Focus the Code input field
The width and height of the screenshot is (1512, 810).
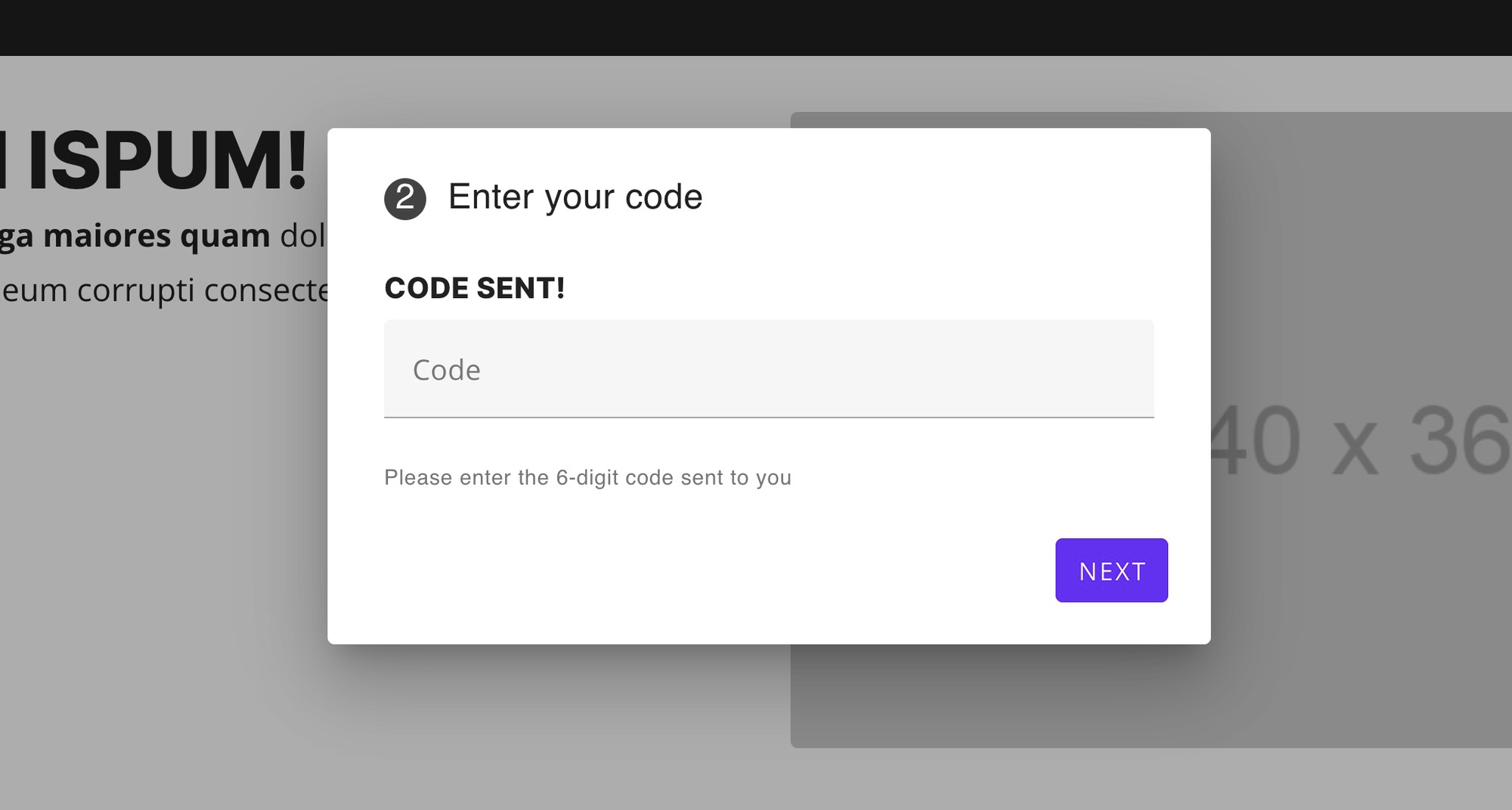click(x=768, y=368)
